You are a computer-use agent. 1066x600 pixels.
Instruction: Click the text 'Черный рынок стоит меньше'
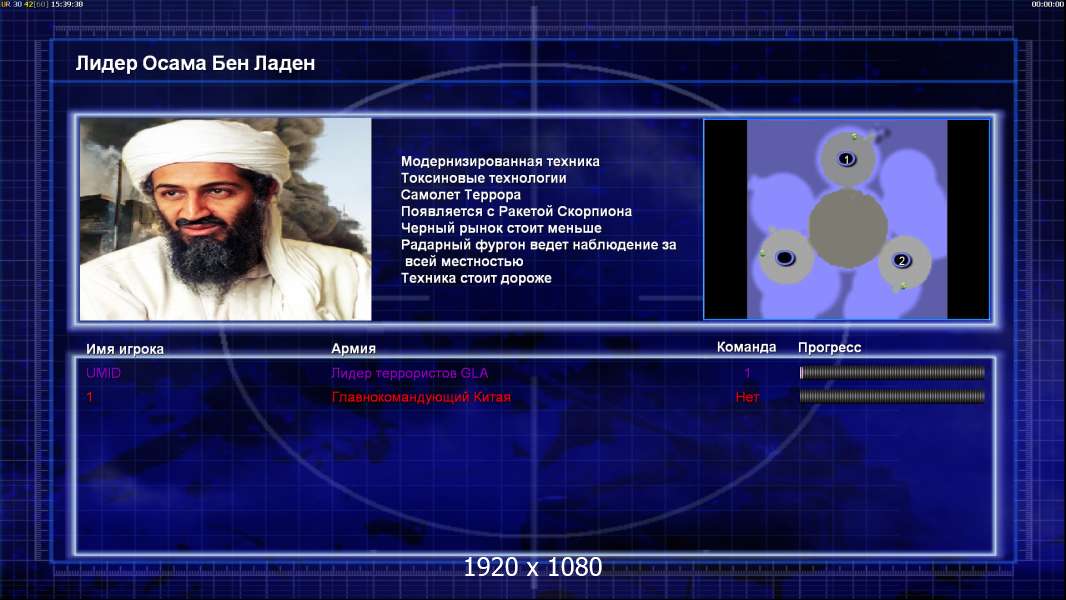(501, 228)
